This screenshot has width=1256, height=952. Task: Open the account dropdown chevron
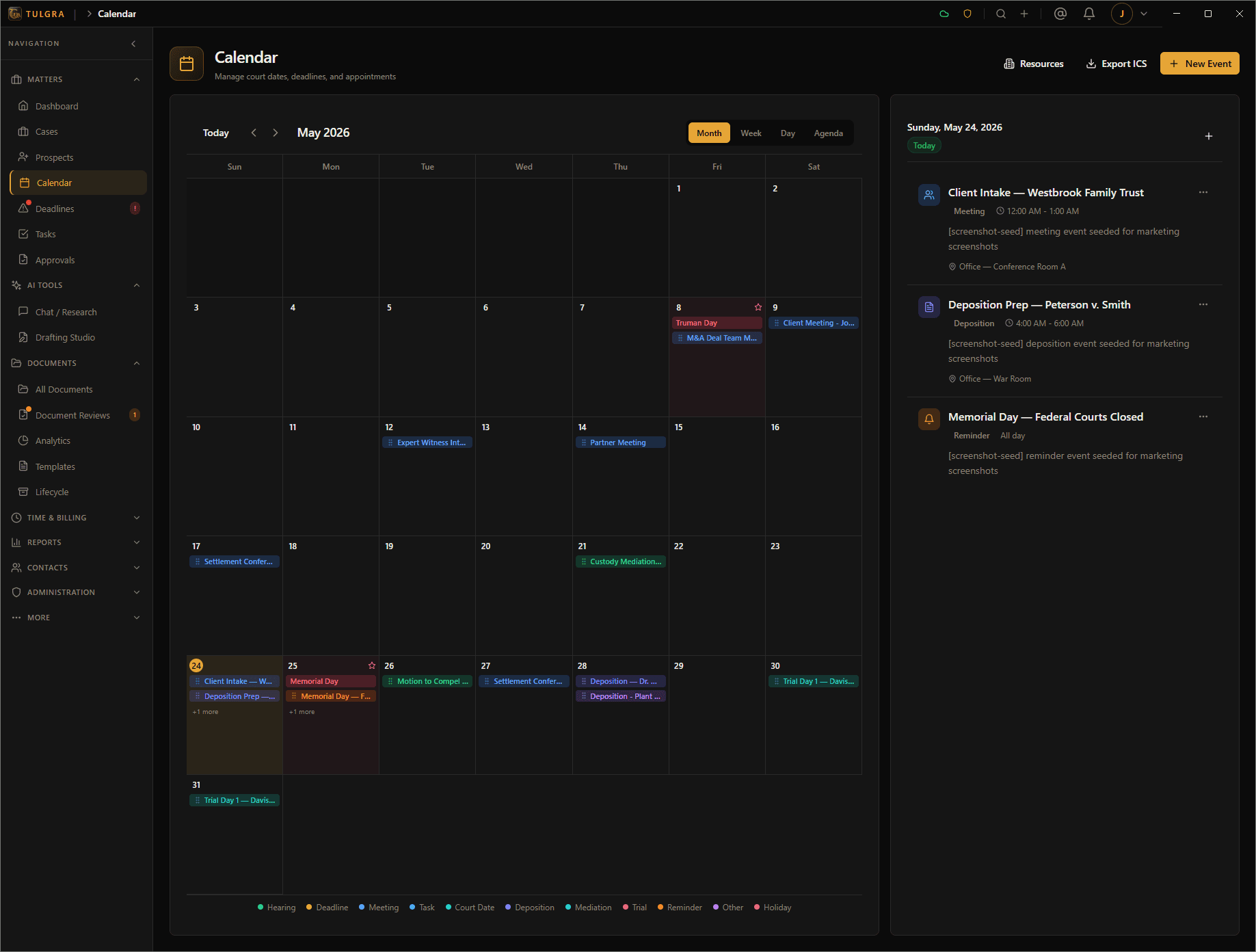tap(1144, 14)
